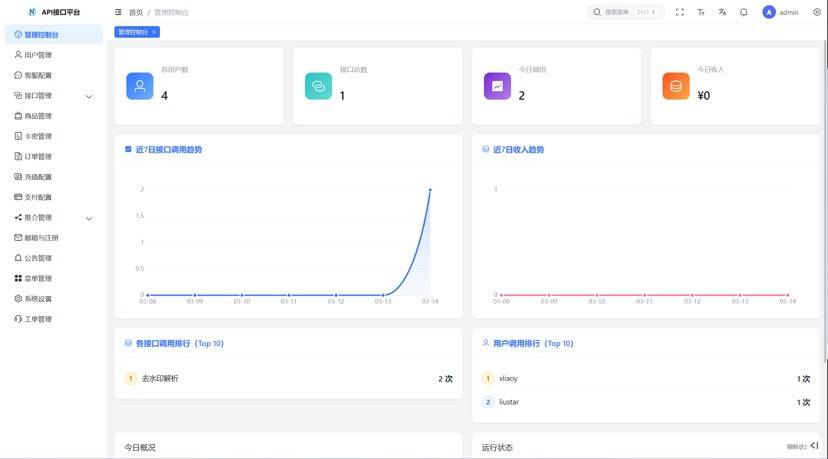Screen dimensions: 828x459
Task: Click the teal 接口总数 icon
Action: [318, 86]
